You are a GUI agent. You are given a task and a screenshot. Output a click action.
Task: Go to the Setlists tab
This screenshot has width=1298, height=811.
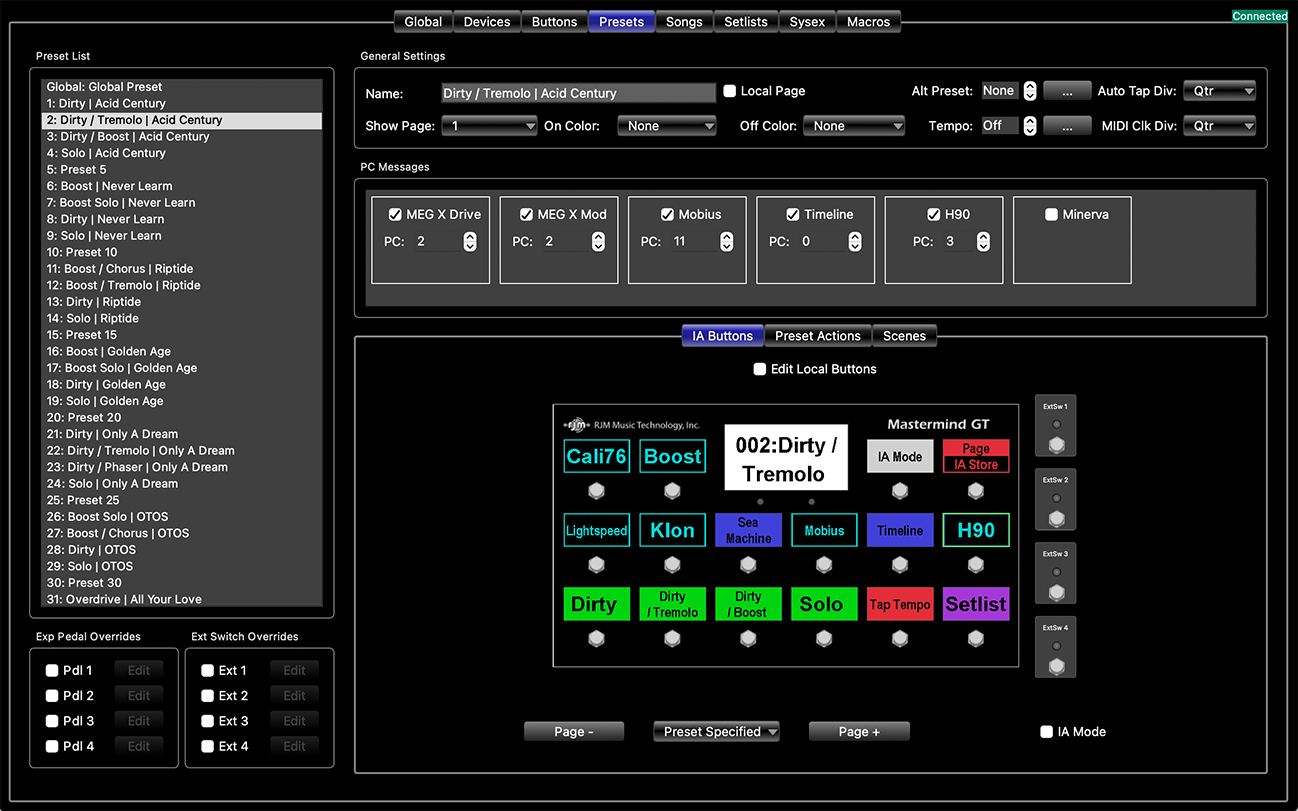(x=746, y=22)
